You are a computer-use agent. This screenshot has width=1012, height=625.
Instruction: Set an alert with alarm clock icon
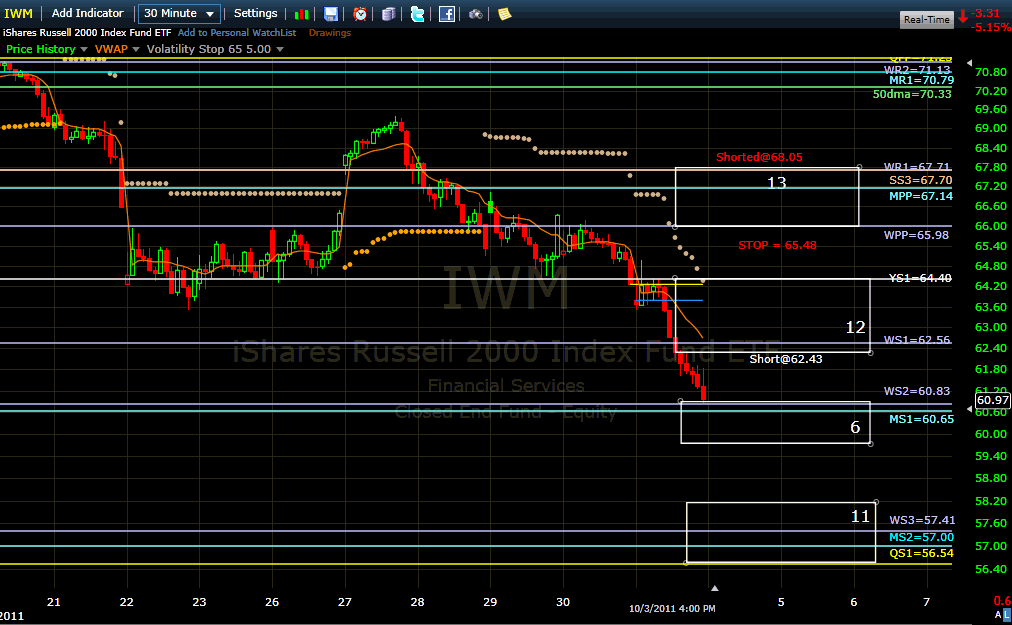click(x=360, y=14)
